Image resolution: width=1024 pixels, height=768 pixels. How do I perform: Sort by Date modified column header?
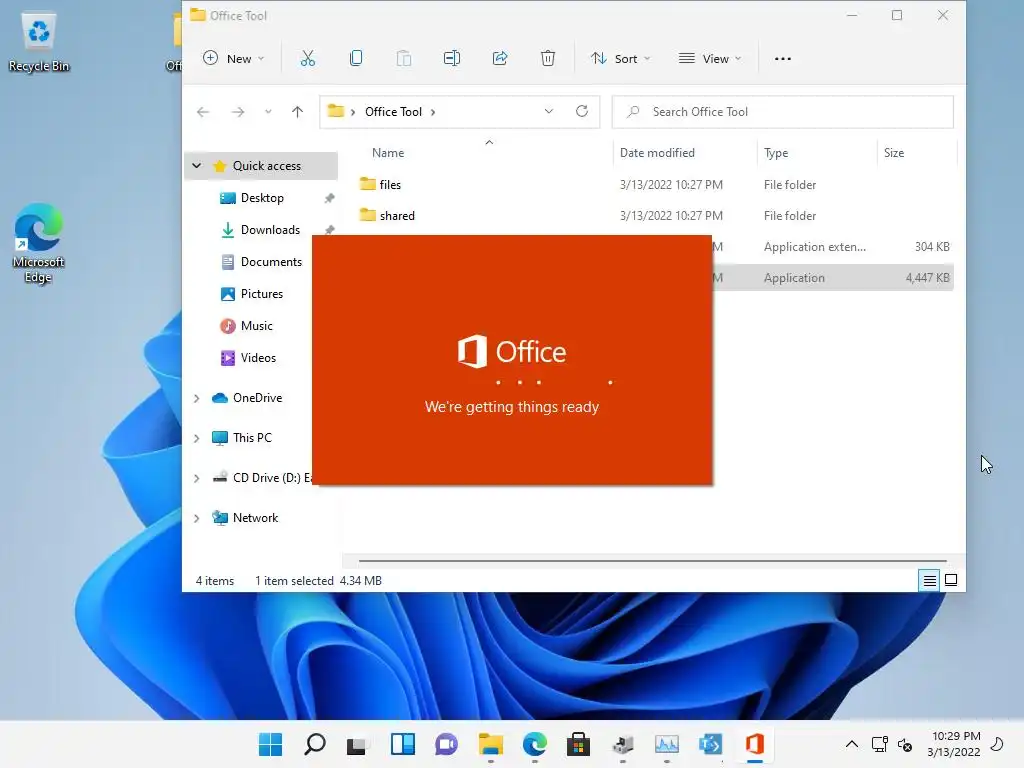tap(657, 153)
